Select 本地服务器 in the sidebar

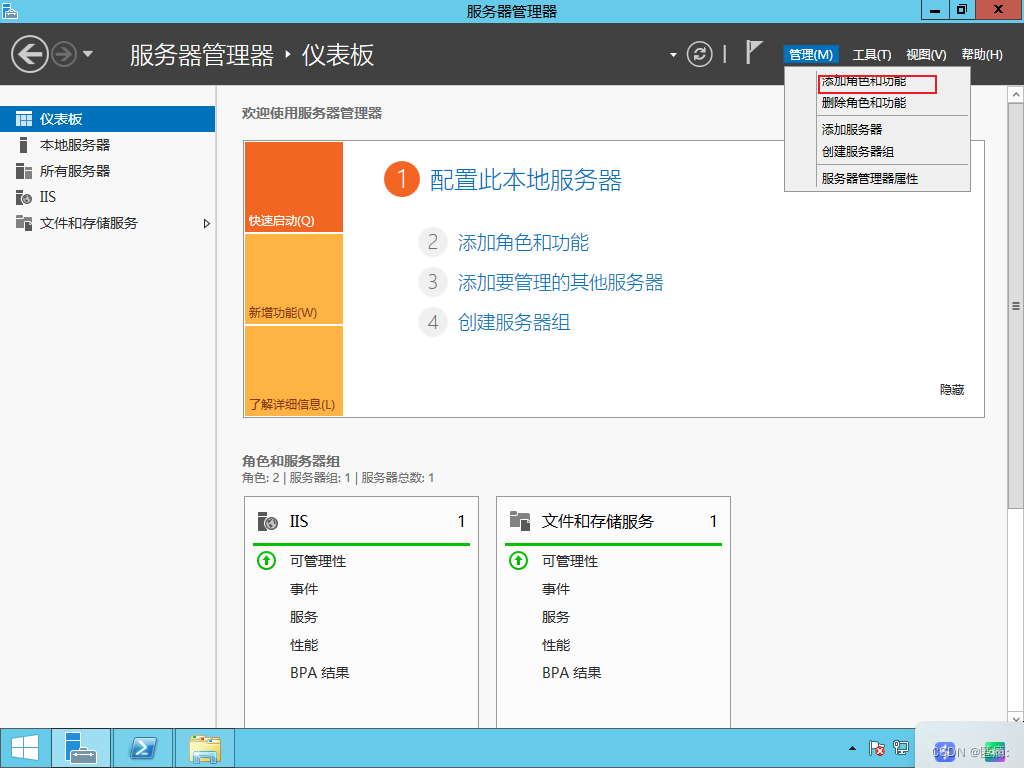pyautogui.click(x=107, y=145)
